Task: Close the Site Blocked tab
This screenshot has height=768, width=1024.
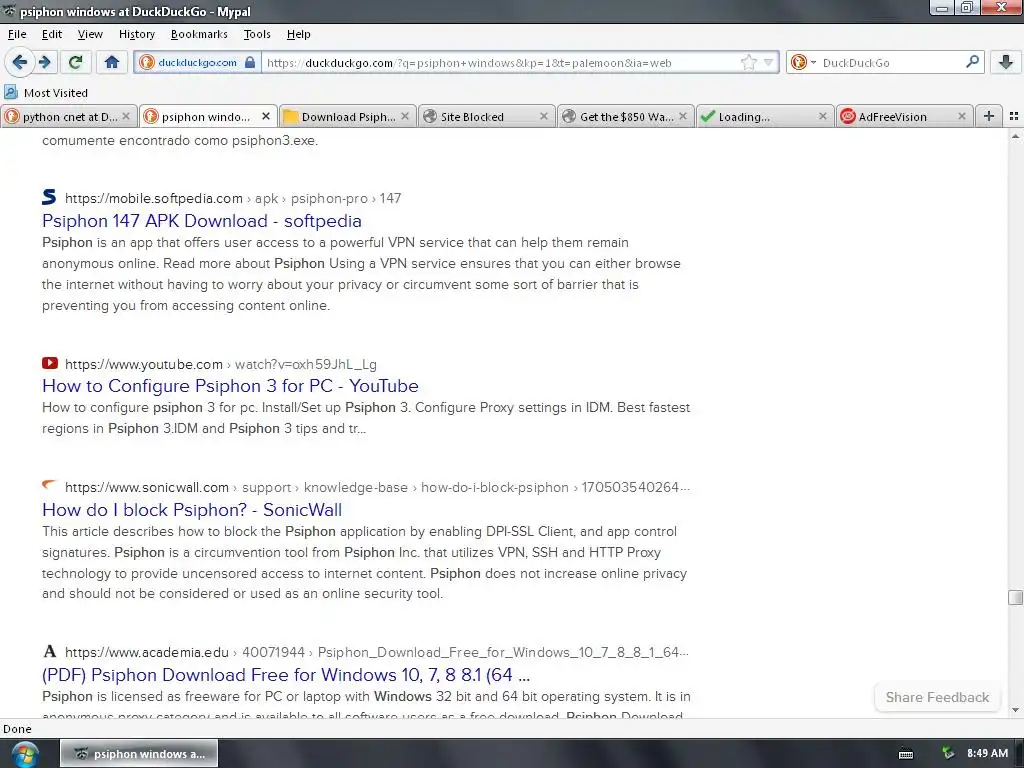Action: click(x=543, y=116)
